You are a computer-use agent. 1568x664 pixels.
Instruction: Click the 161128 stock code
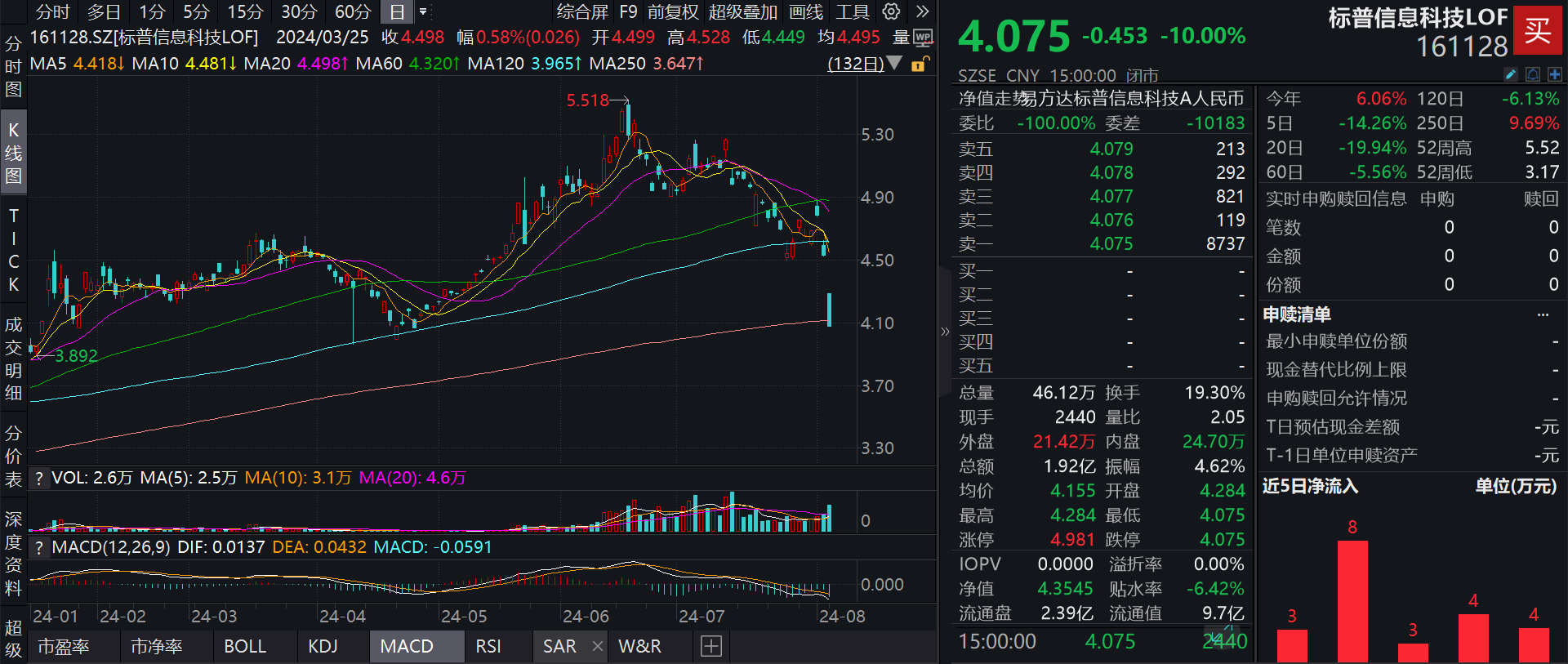click(1462, 47)
